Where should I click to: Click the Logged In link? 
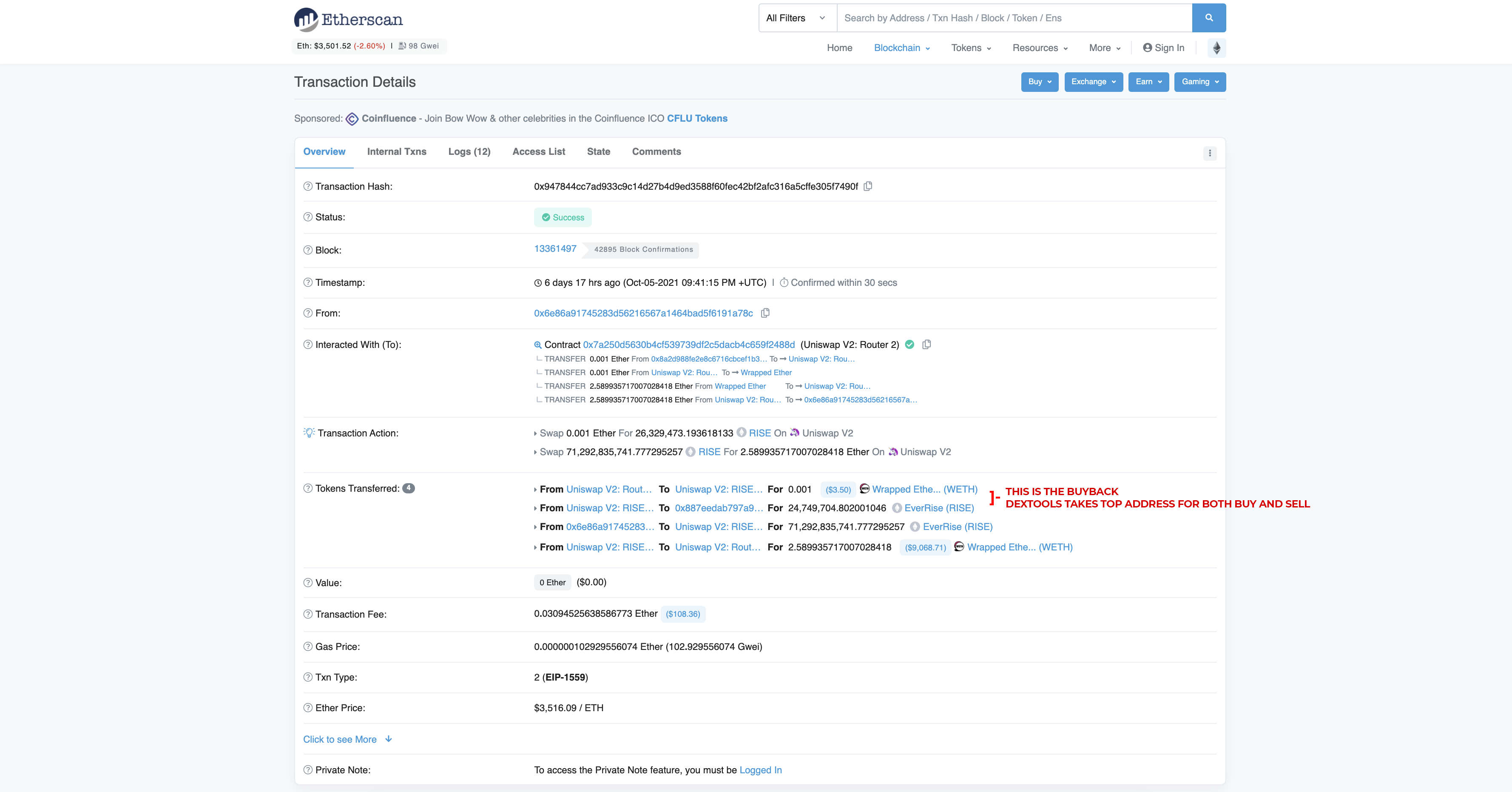pyautogui.click(x=760, y=770)
